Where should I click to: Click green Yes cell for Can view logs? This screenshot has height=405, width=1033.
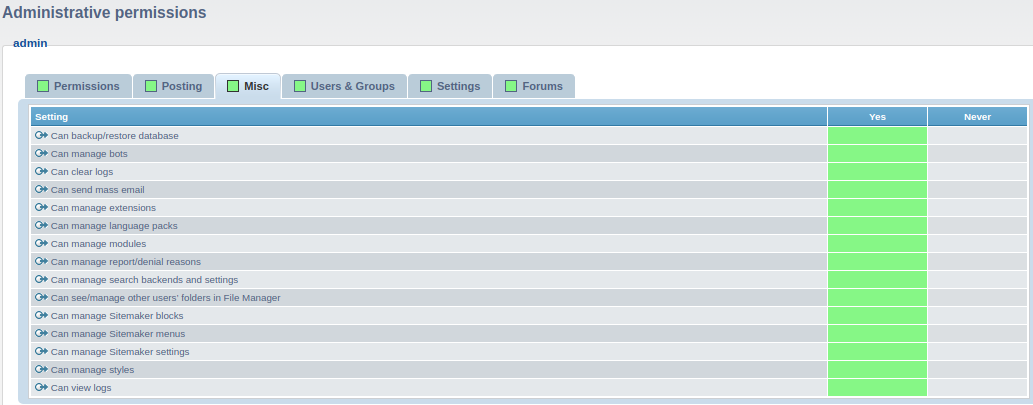pos(878,387)
